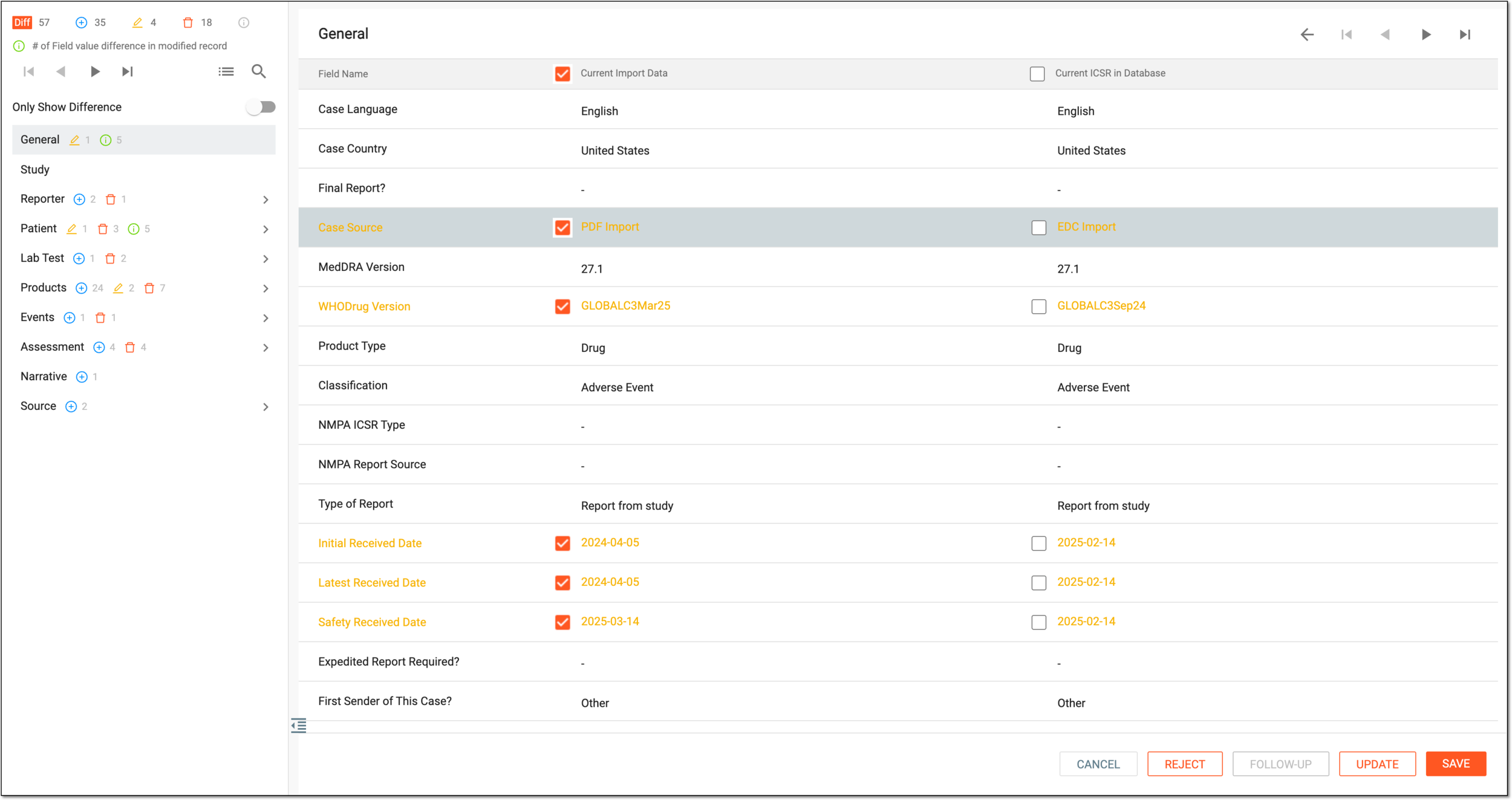Check EDC Import Case Source checkbox
The width and height of the screenshot is (1512, 800).
pyautogui.click(x=1038, y=227)
